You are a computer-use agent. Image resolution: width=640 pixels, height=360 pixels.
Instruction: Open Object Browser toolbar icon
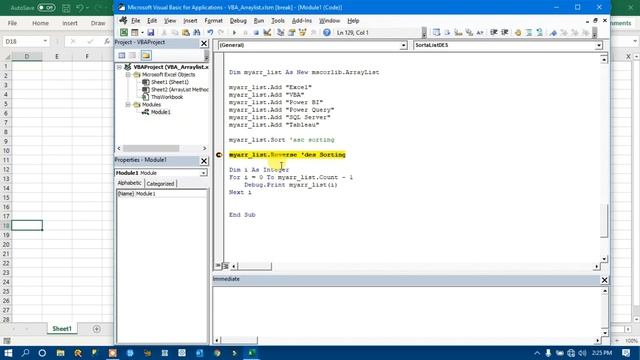302,32
